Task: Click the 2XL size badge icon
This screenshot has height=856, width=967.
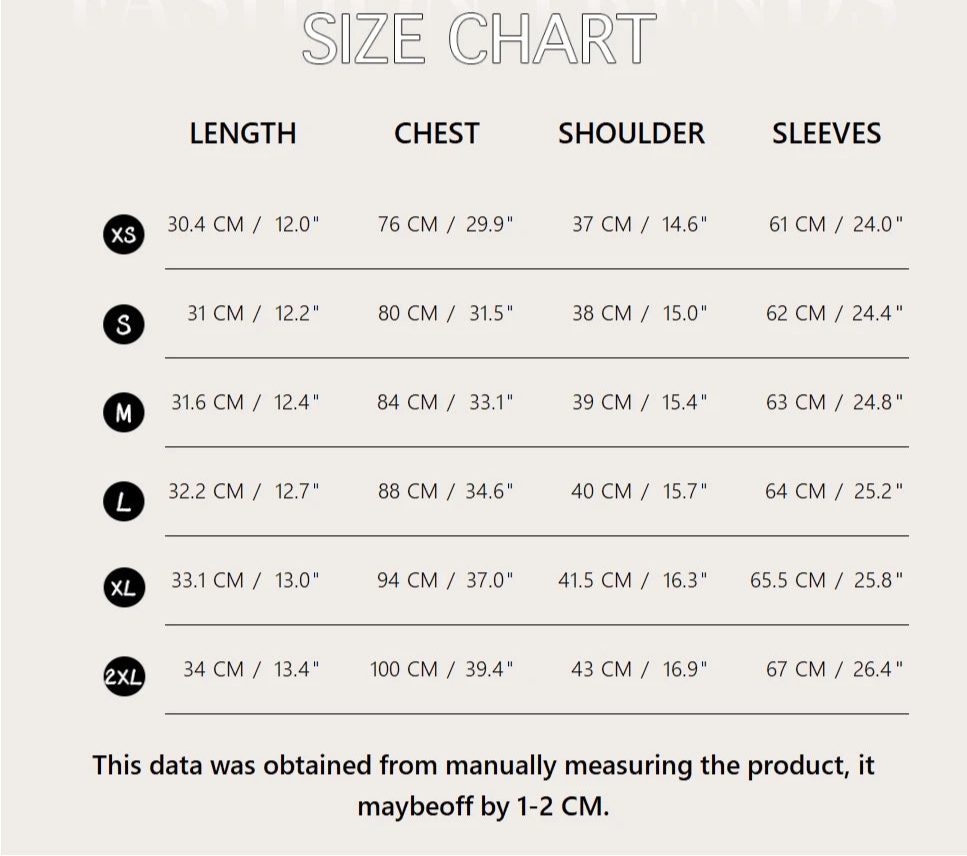Action: 124,677
